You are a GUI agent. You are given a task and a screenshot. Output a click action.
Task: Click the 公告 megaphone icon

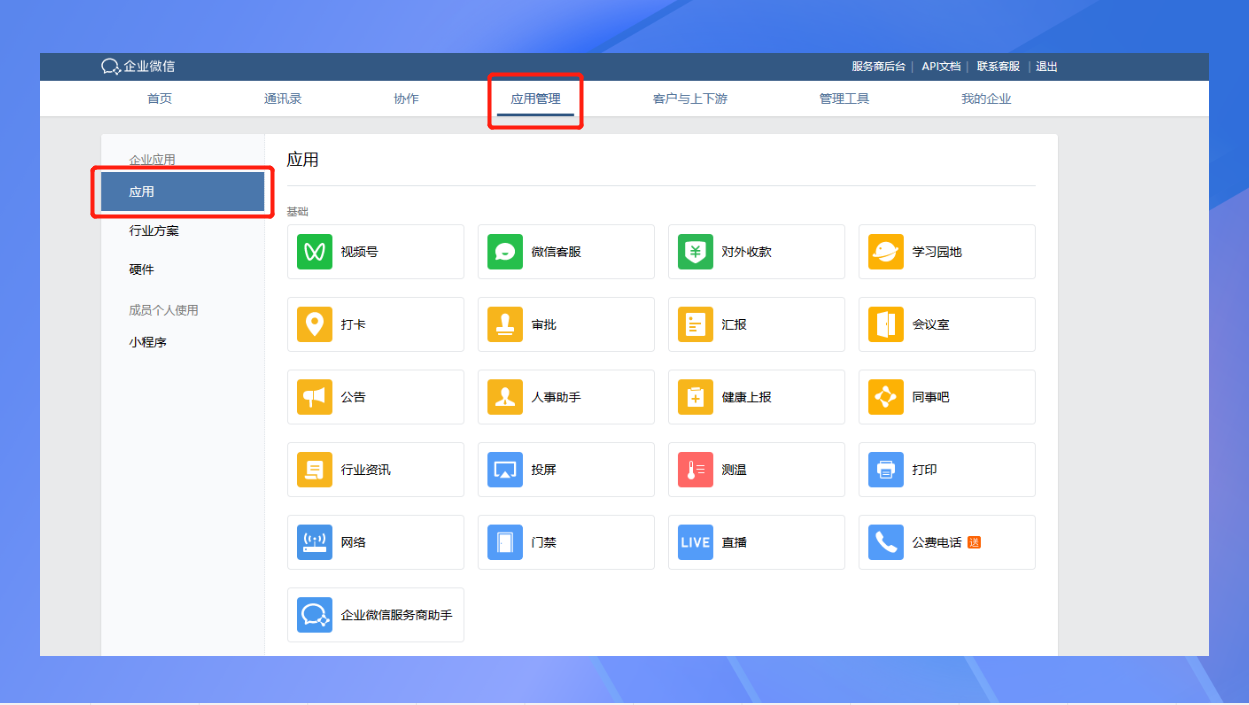click(x=315, y=397)
